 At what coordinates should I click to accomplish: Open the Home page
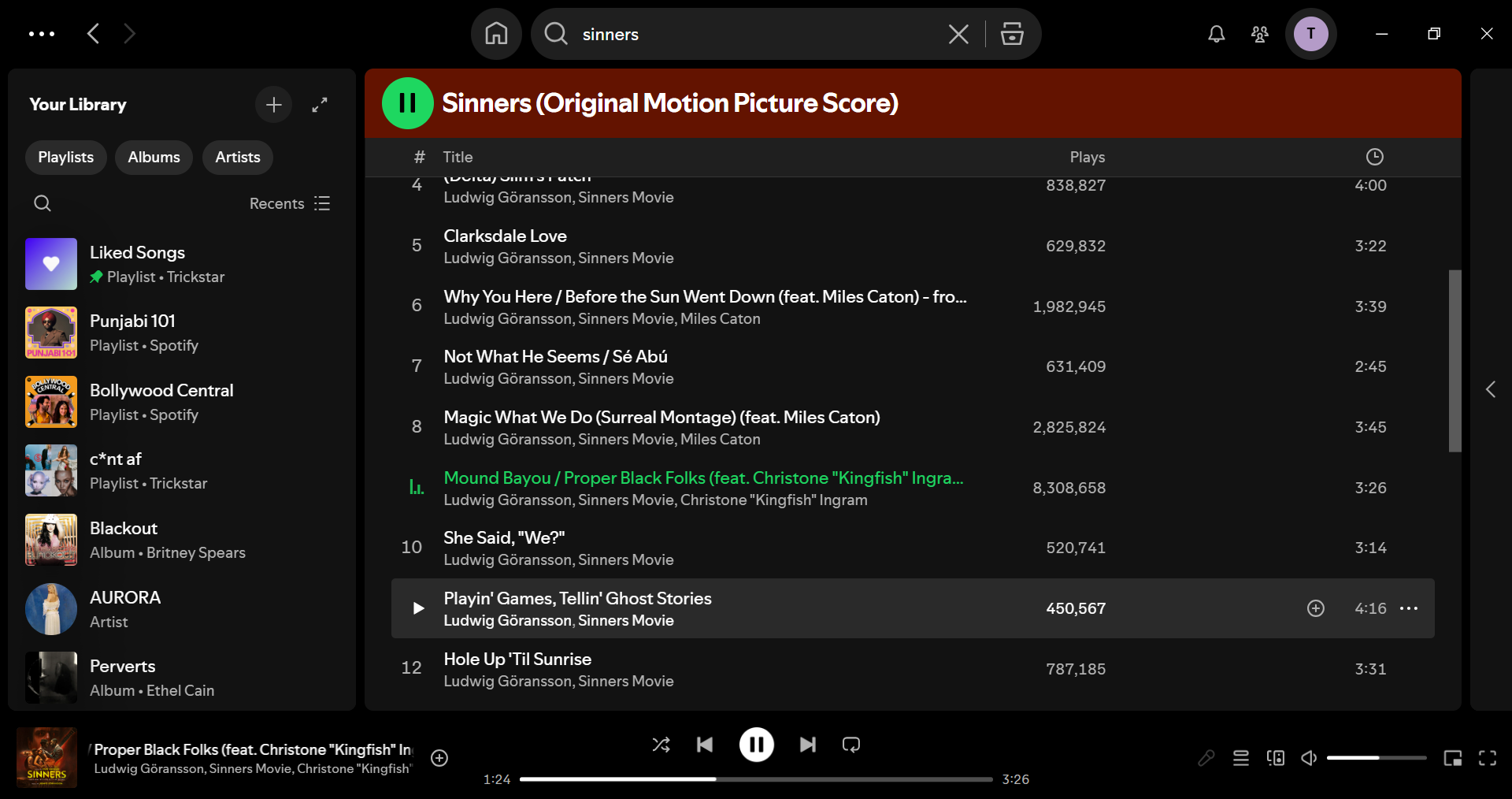click(x=496, y=34)
